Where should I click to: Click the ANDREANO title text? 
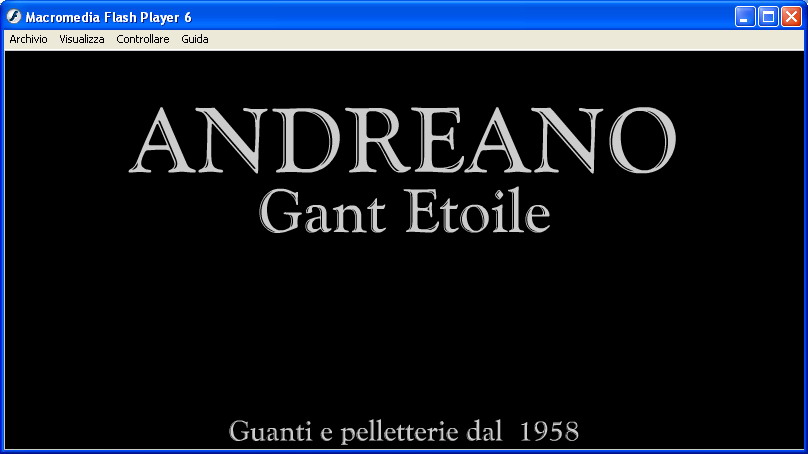click(x=402, y=140)
